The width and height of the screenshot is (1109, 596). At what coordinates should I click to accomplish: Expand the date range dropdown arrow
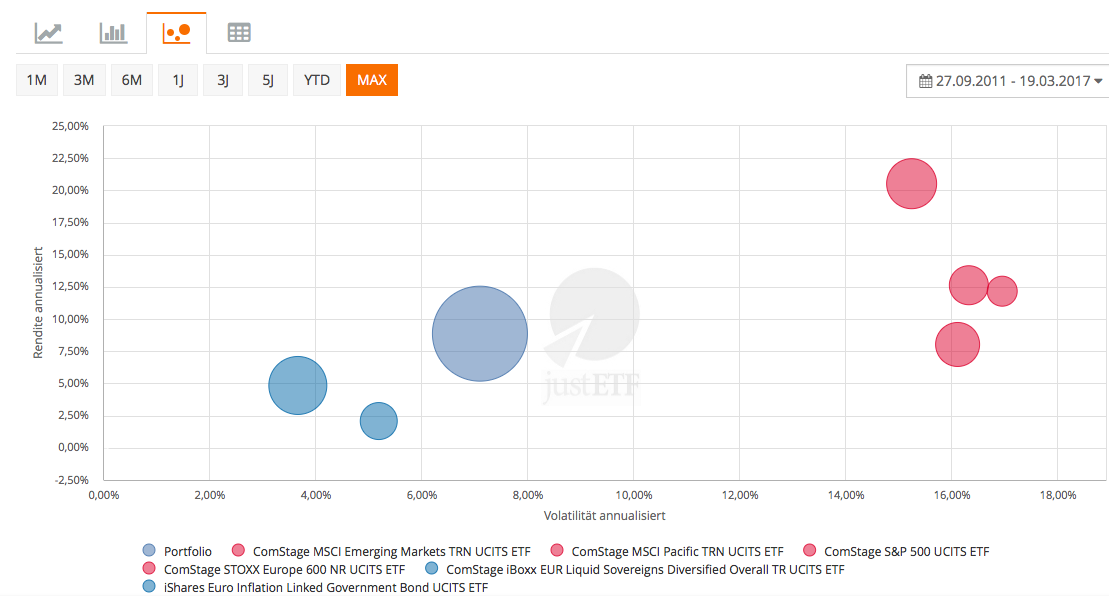(1098, 81)
